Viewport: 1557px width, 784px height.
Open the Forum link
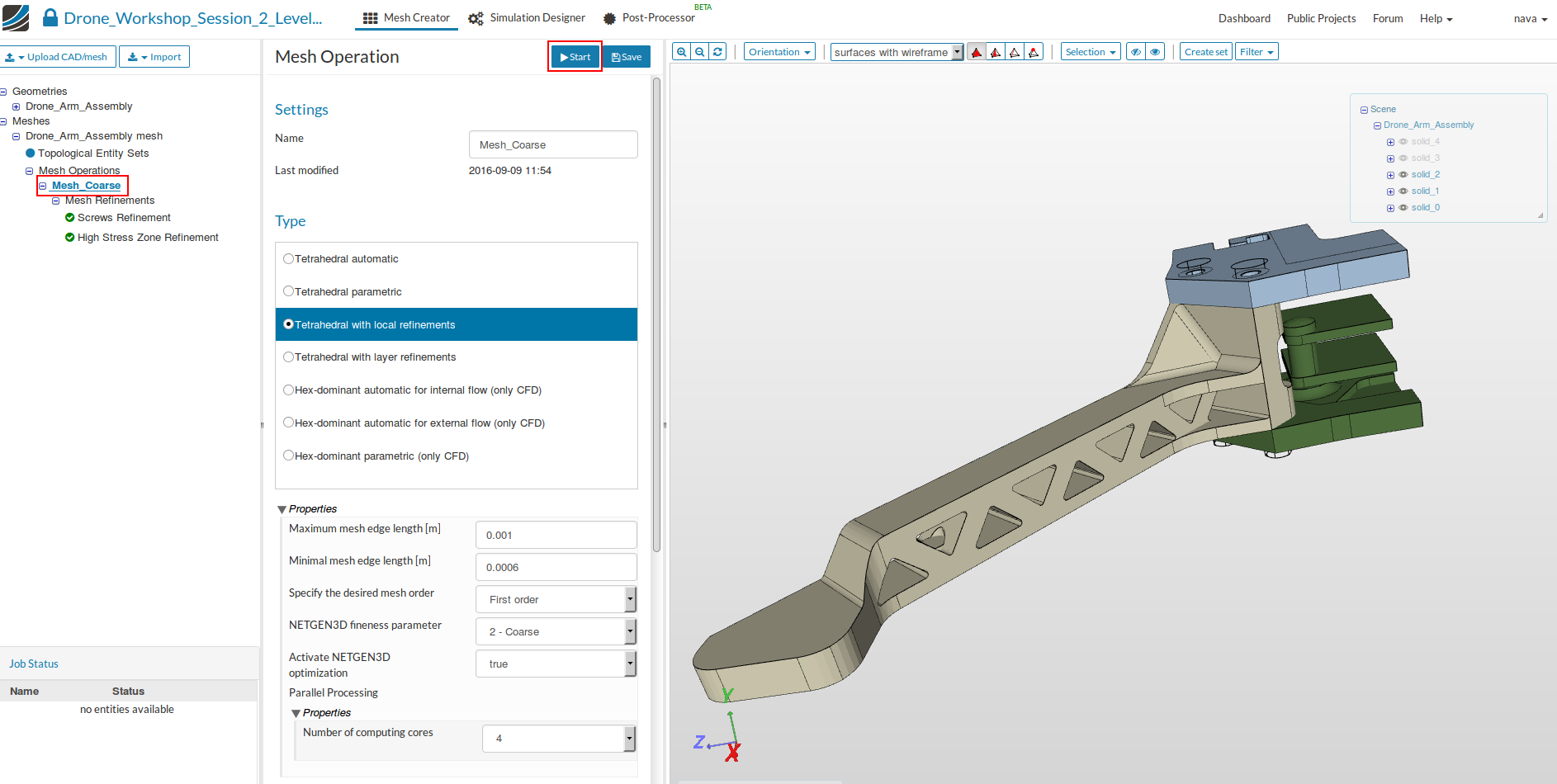1388,18
